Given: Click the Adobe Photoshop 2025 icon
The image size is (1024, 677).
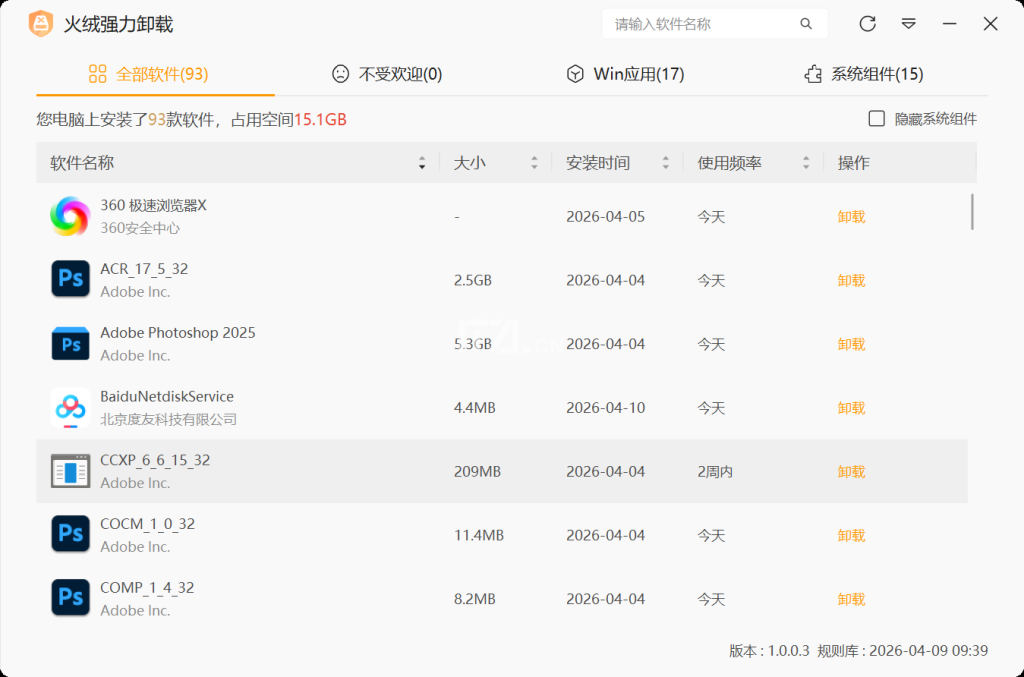Looking at the screenshot, I should (71, 343).
